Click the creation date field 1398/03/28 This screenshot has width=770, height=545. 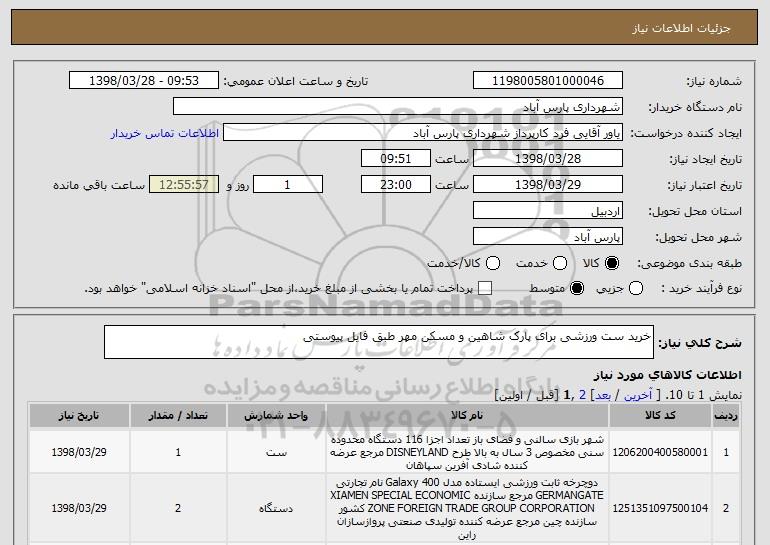[x=548, y=159]
